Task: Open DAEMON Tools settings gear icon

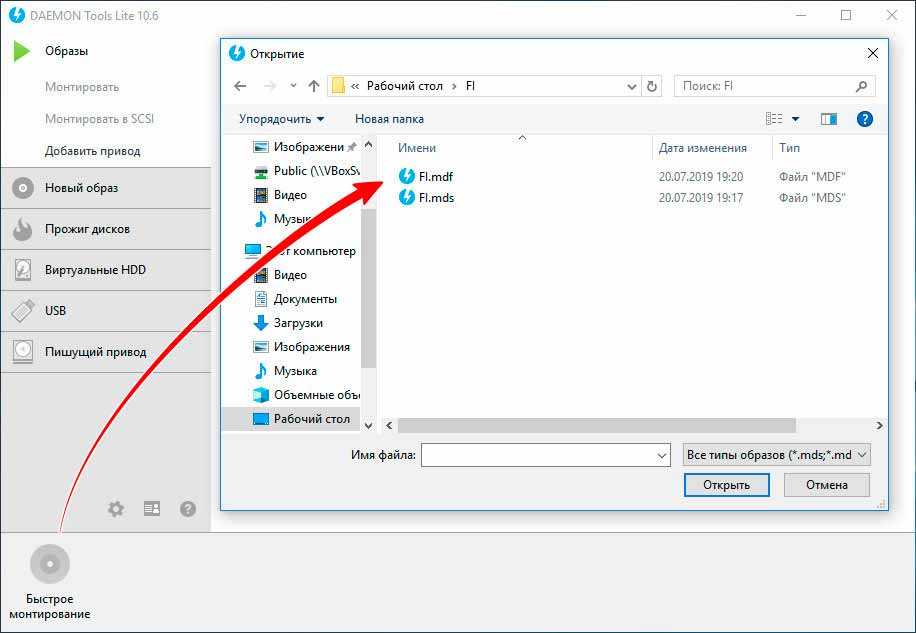Action: 116,509
